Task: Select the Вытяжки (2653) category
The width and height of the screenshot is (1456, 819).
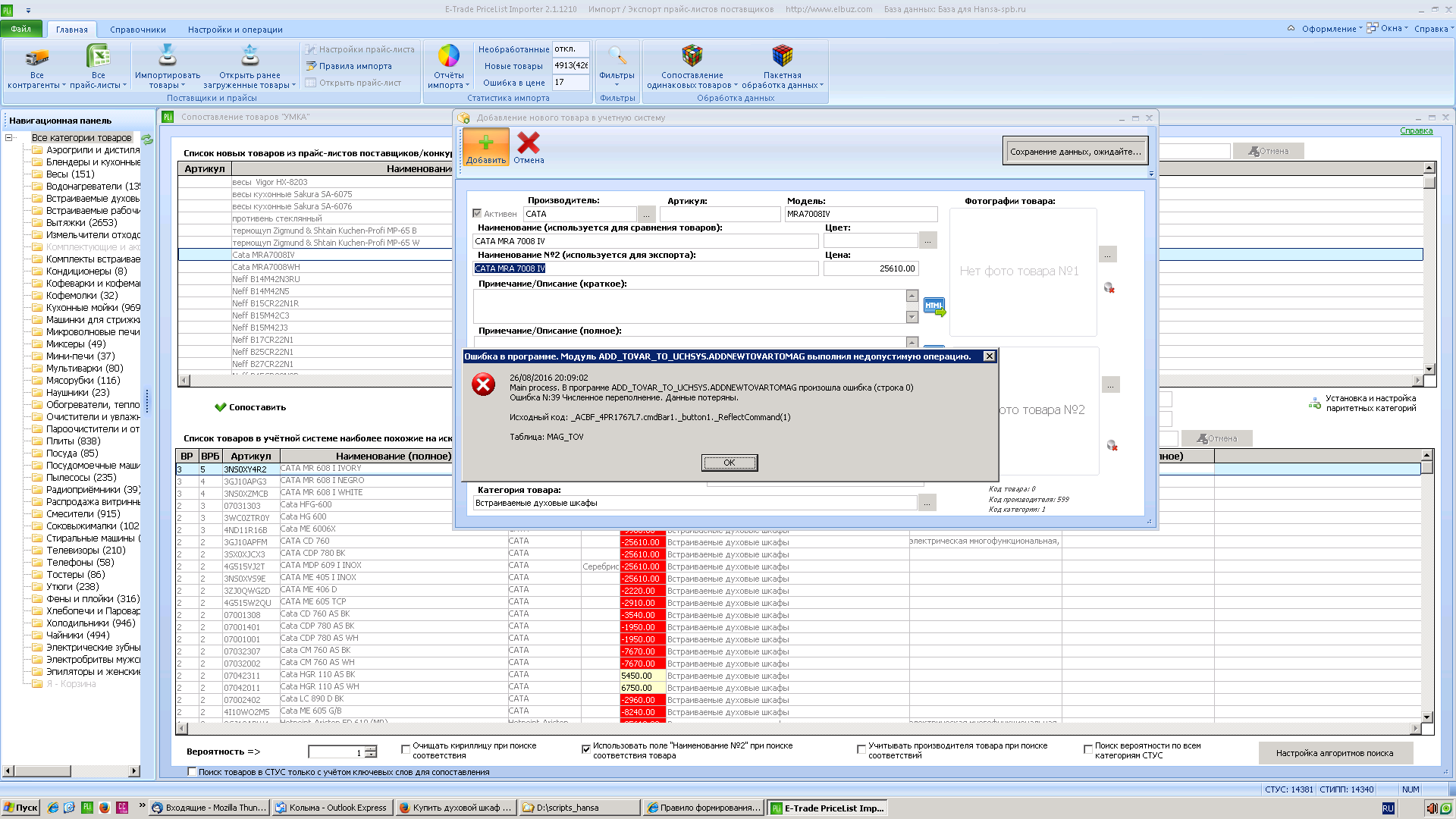Action: (81, 223)
